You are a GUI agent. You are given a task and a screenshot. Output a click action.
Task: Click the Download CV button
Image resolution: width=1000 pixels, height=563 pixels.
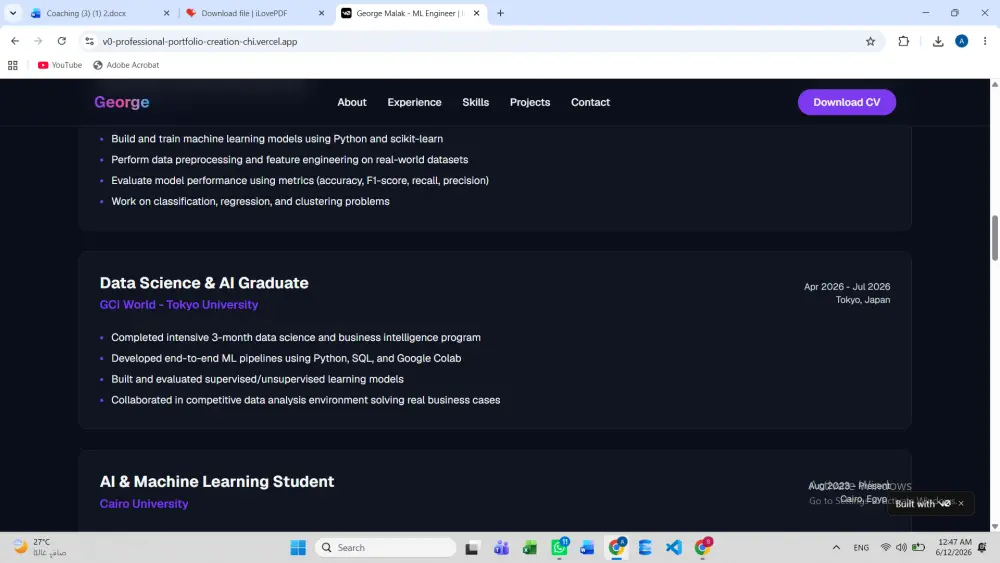pyautogui.click(x=847, y=102)
